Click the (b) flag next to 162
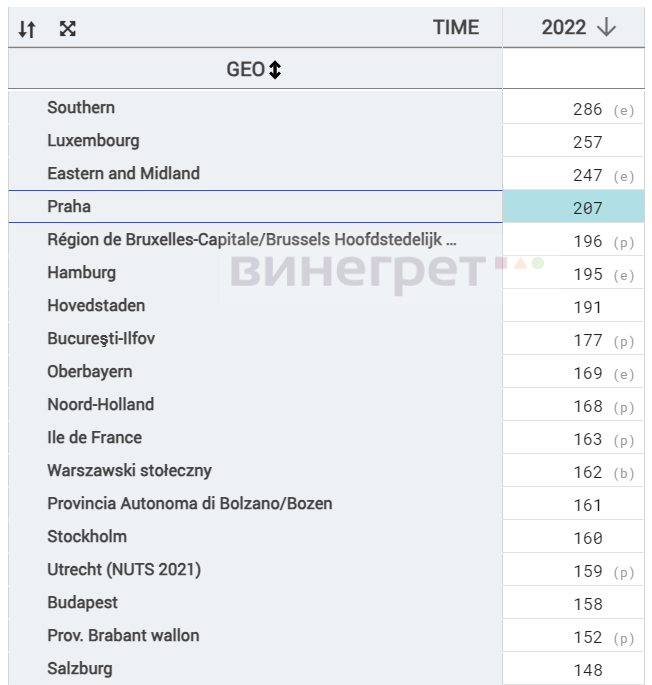 624,473
